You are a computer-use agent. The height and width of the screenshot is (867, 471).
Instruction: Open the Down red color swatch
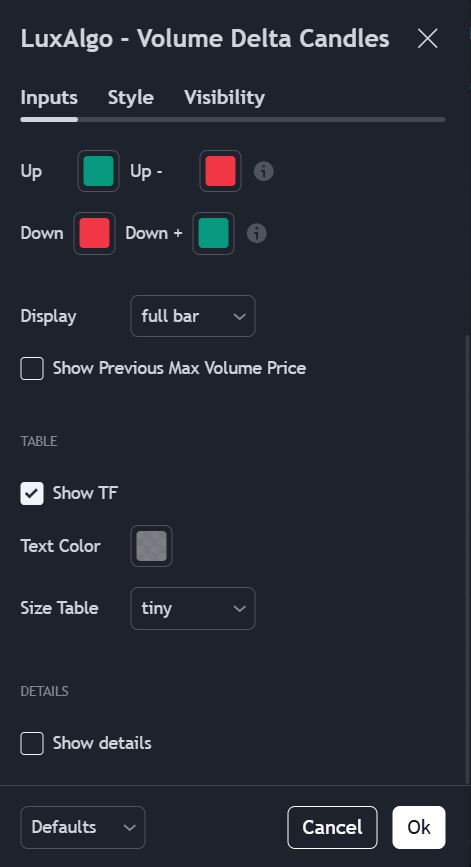click(x=95, y=233)
